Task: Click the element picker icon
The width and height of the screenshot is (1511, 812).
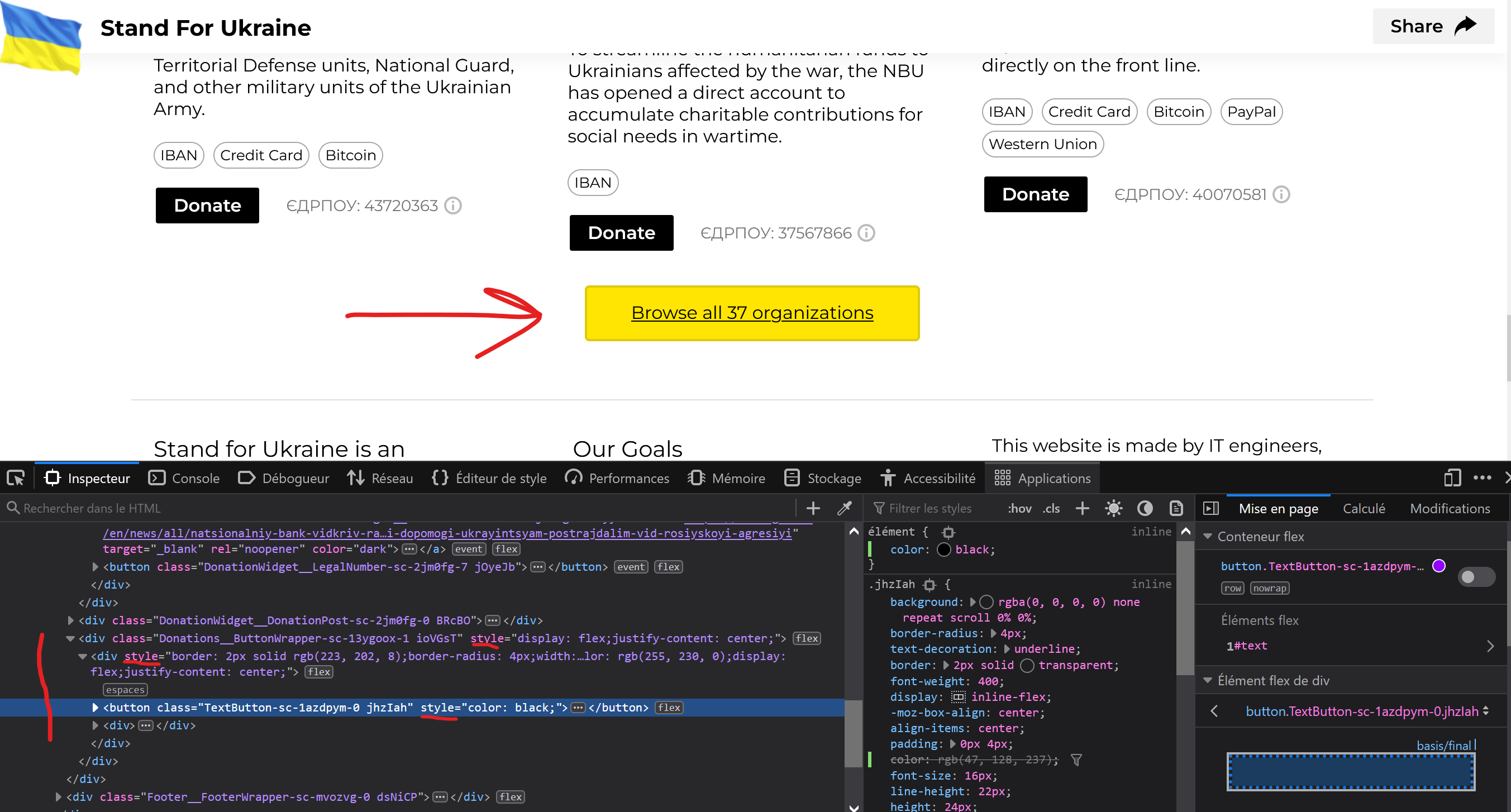Action: [x=16, y=478]
